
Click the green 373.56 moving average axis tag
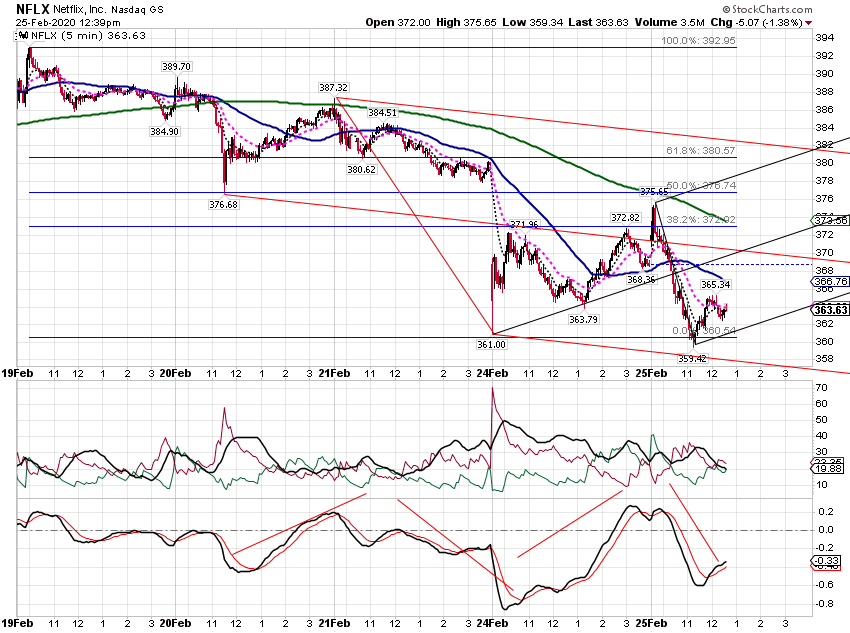tap(830, 220)
